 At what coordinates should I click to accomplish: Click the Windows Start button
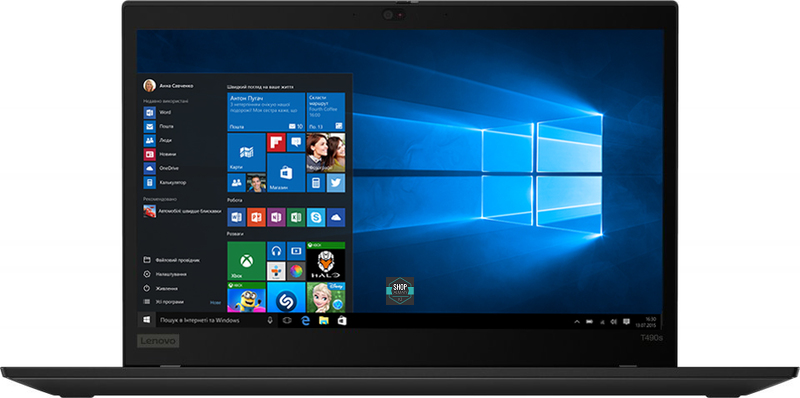click(x=146, y=320)
